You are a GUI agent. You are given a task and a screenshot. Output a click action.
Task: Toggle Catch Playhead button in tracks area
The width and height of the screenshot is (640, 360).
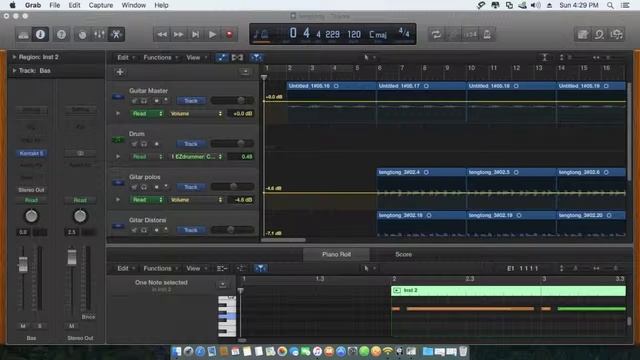coord(256,58)
